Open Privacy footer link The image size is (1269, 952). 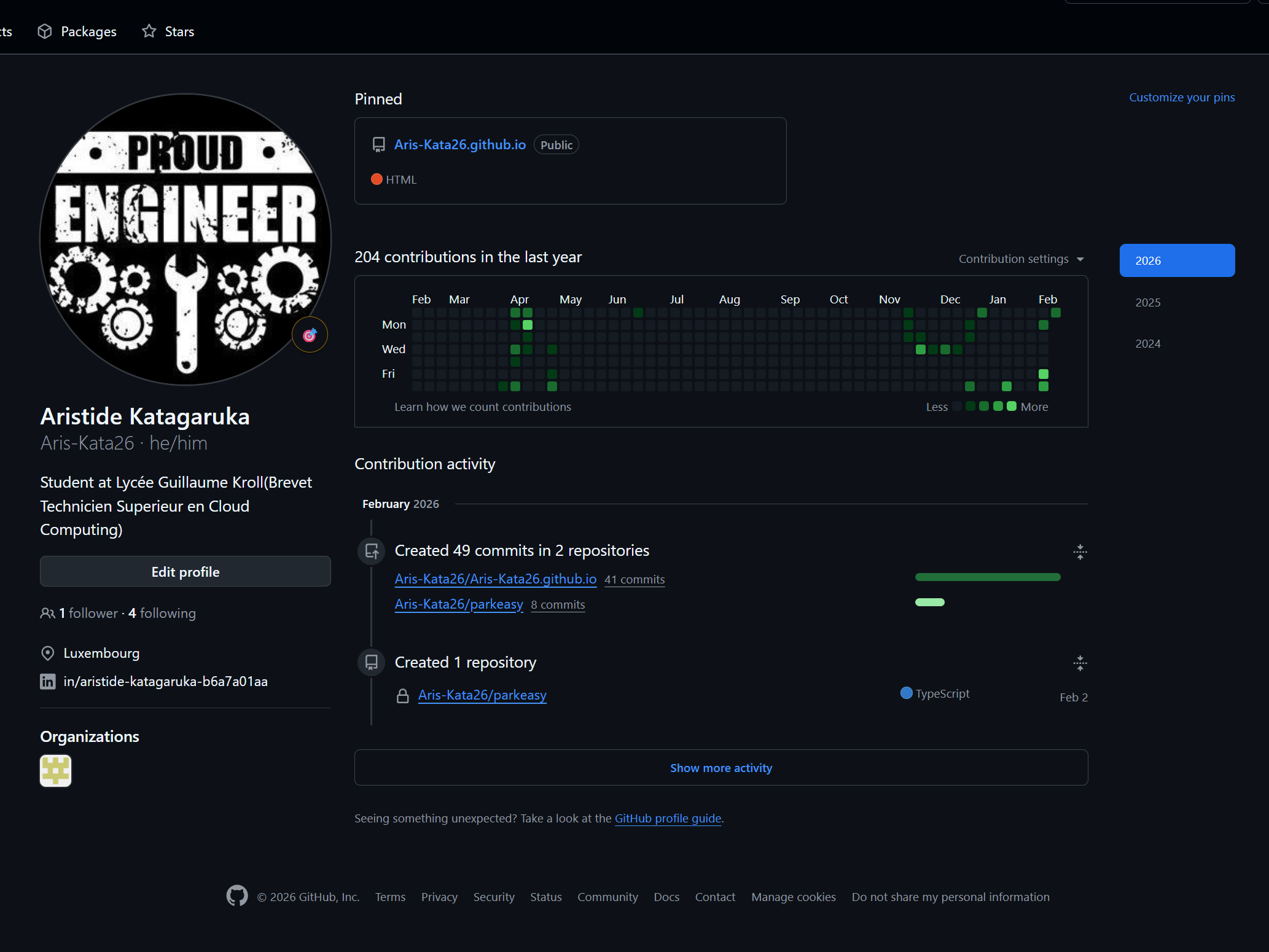[x=439, y=897]
